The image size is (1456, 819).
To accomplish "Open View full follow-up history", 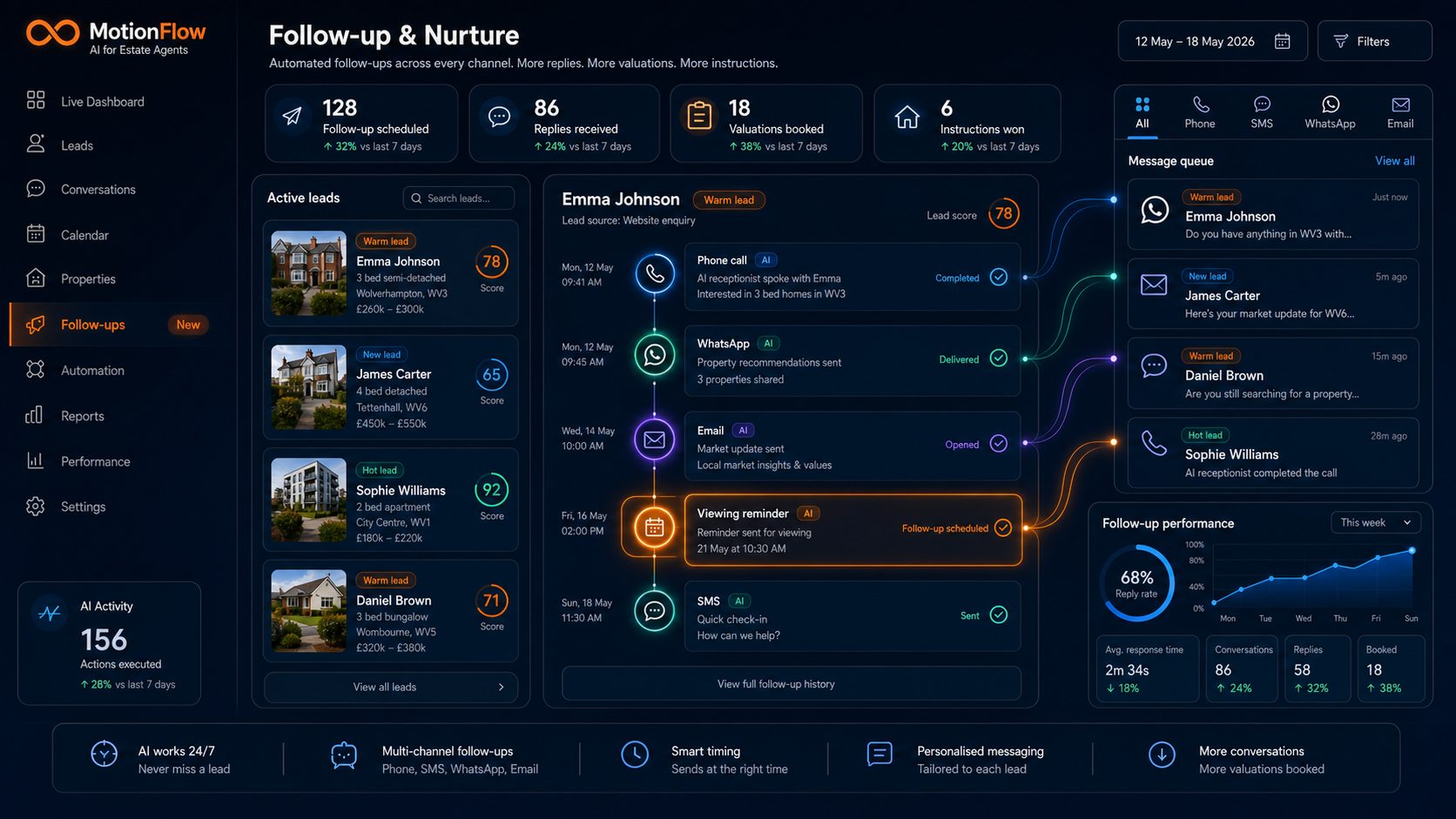I will coord(792,683).
